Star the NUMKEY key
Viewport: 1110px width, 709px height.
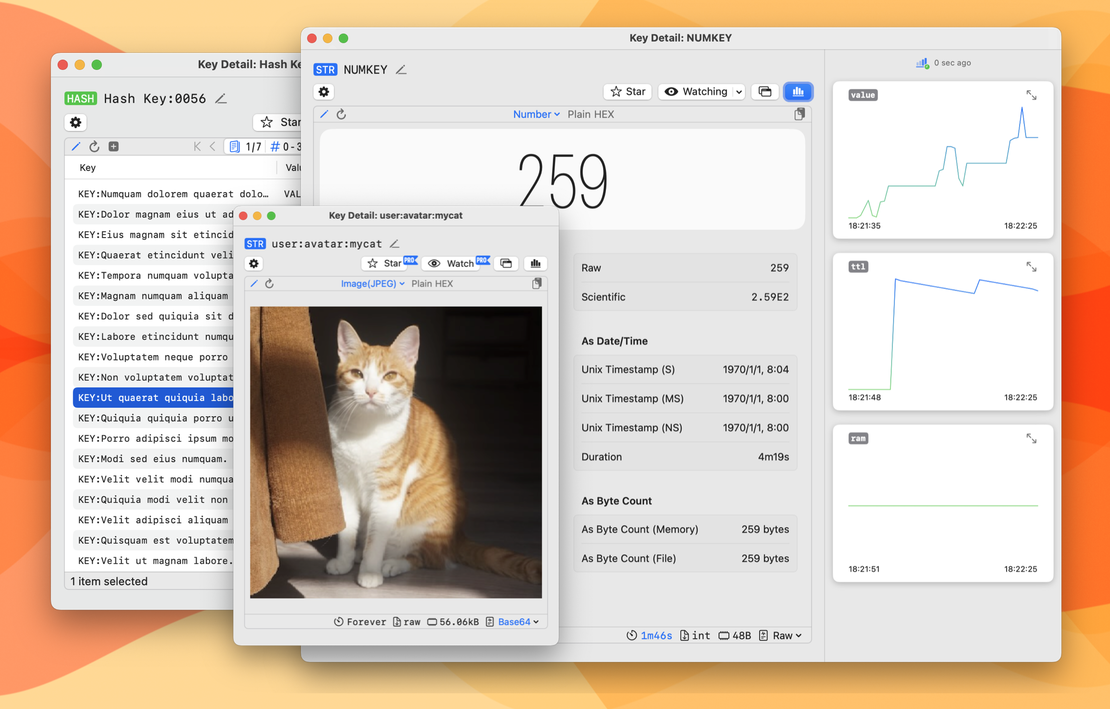[627, 91]
